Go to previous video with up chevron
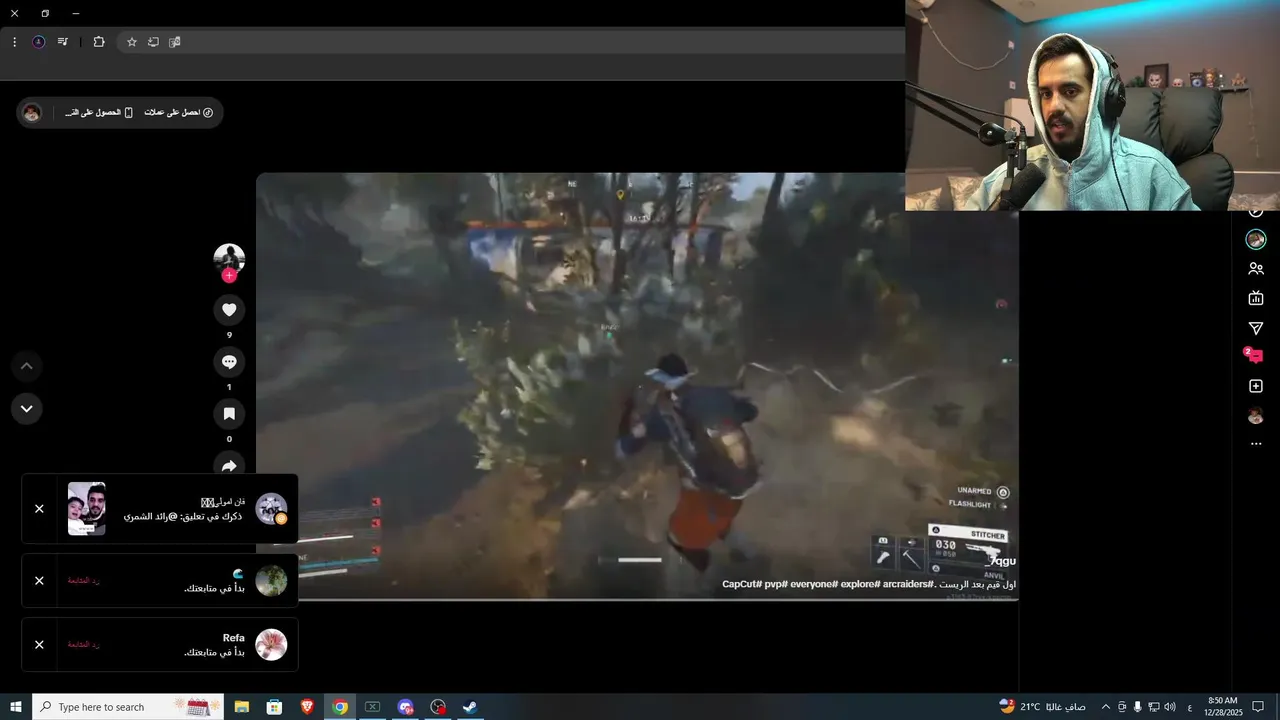This screenshot has width=1280, height=720. click(x=27, y=366)
